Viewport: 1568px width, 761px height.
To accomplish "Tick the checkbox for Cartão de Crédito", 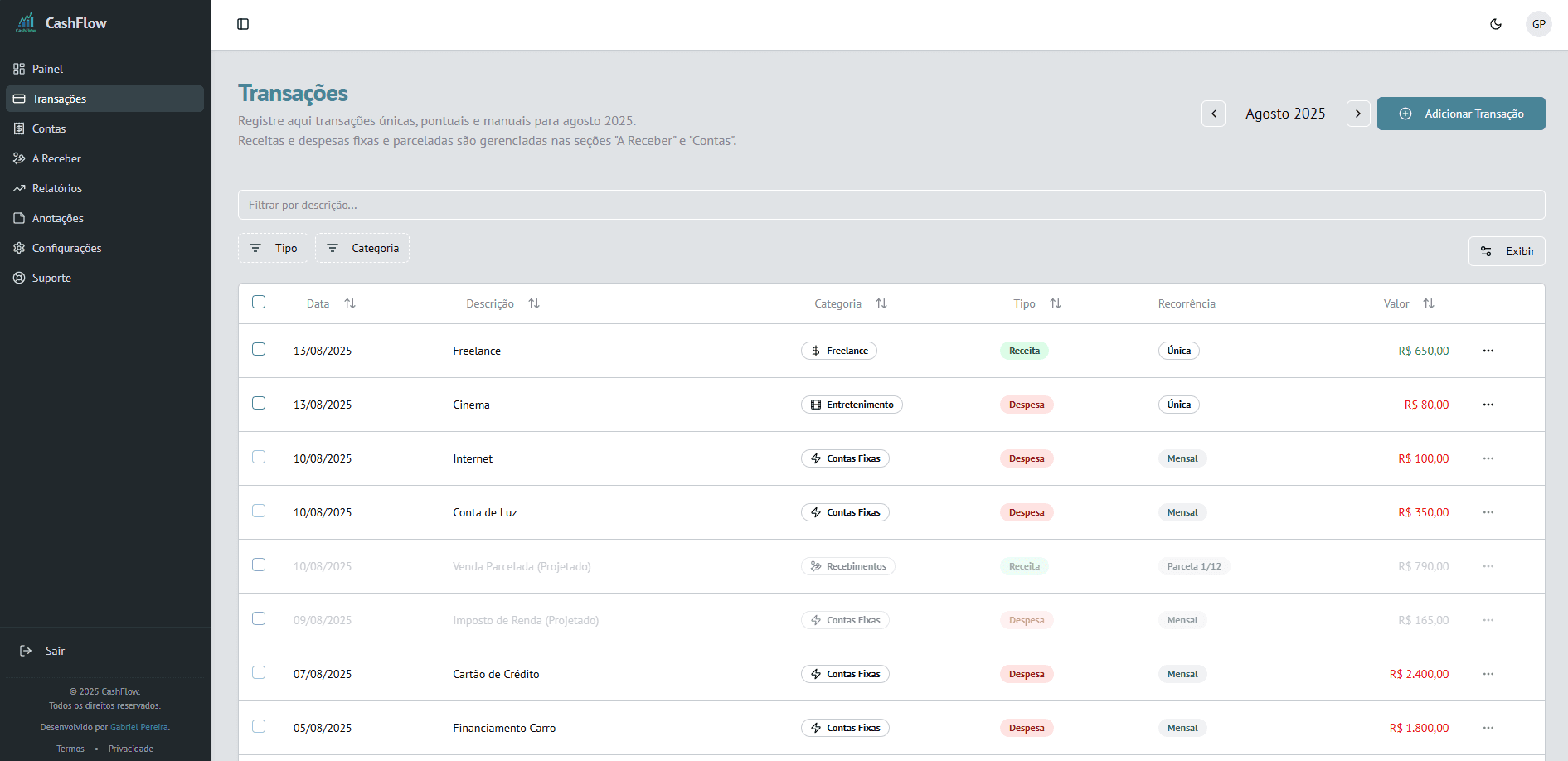I will tap(259, 672).
